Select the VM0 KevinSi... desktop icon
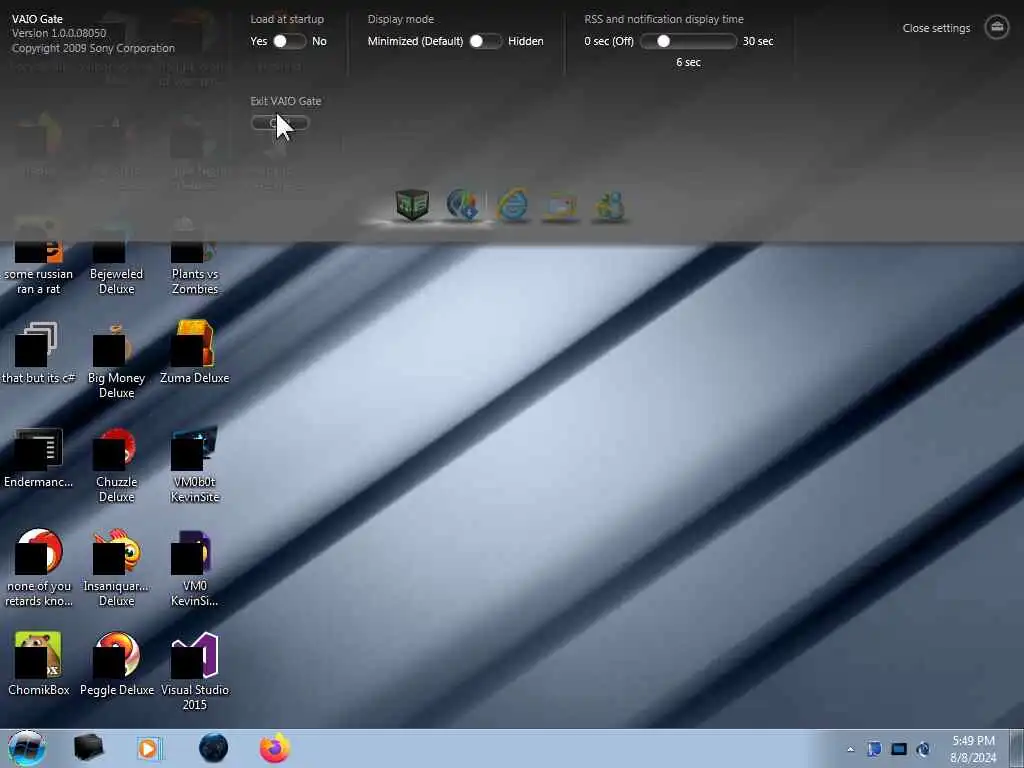1024x768 pixels. coord(195,568)
